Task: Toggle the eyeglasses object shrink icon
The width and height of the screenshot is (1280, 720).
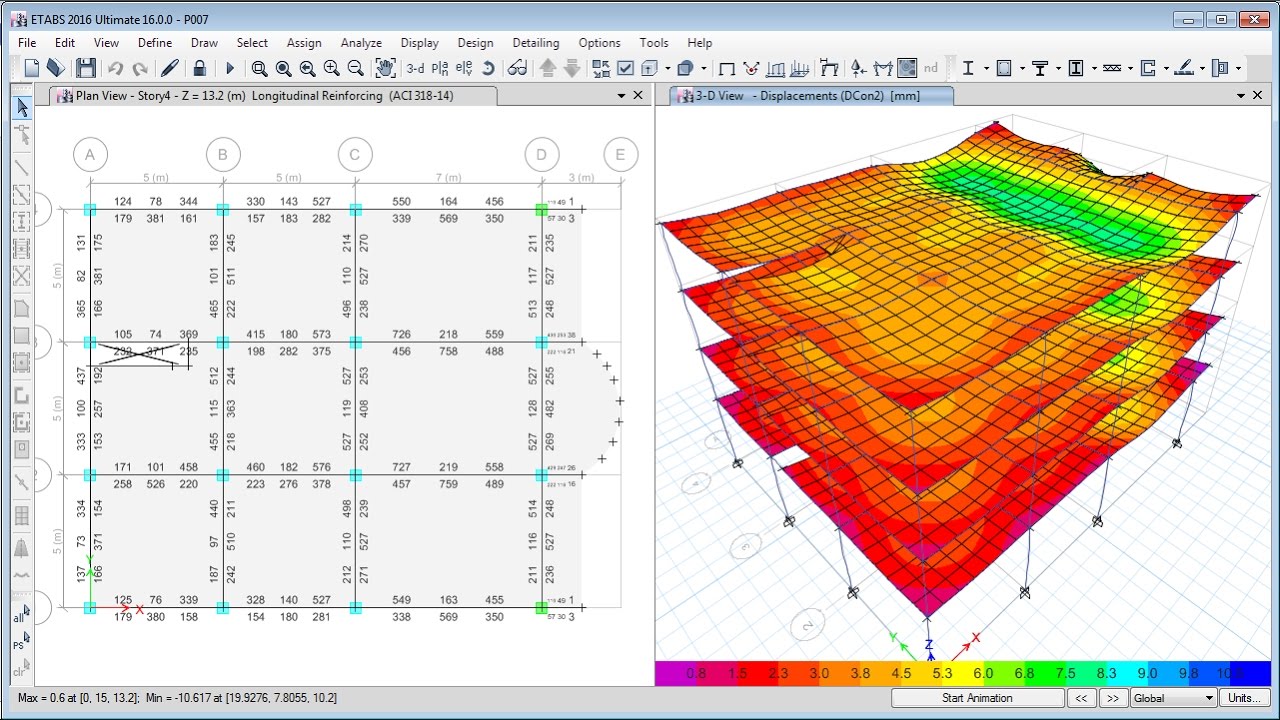Action: (517, 68)
